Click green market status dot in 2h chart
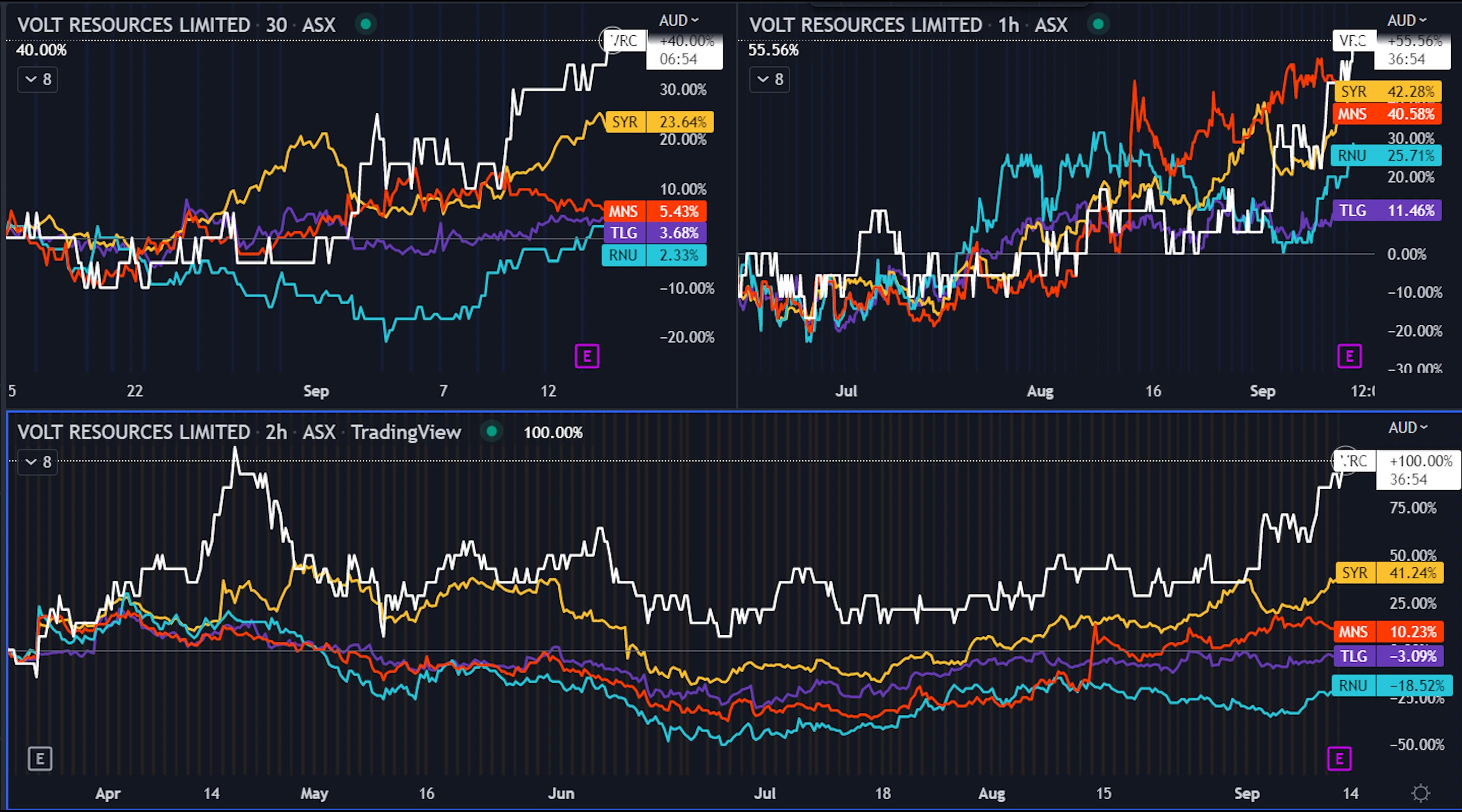This screenshot has height=812, width=1462. 492,432
